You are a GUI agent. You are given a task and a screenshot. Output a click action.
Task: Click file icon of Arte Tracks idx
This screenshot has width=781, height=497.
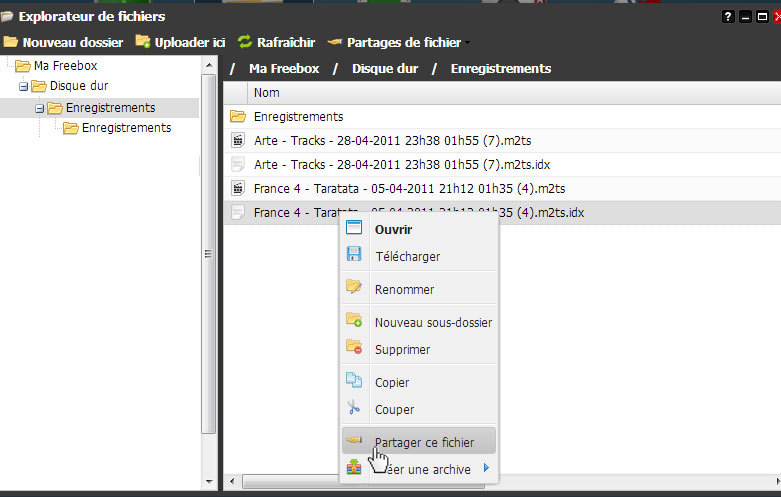(238, 164)
